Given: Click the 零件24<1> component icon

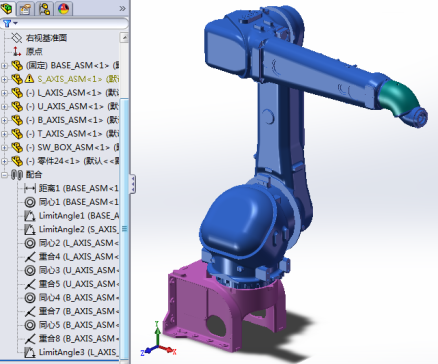Looking at the screenshot, I should click(17, 161).
